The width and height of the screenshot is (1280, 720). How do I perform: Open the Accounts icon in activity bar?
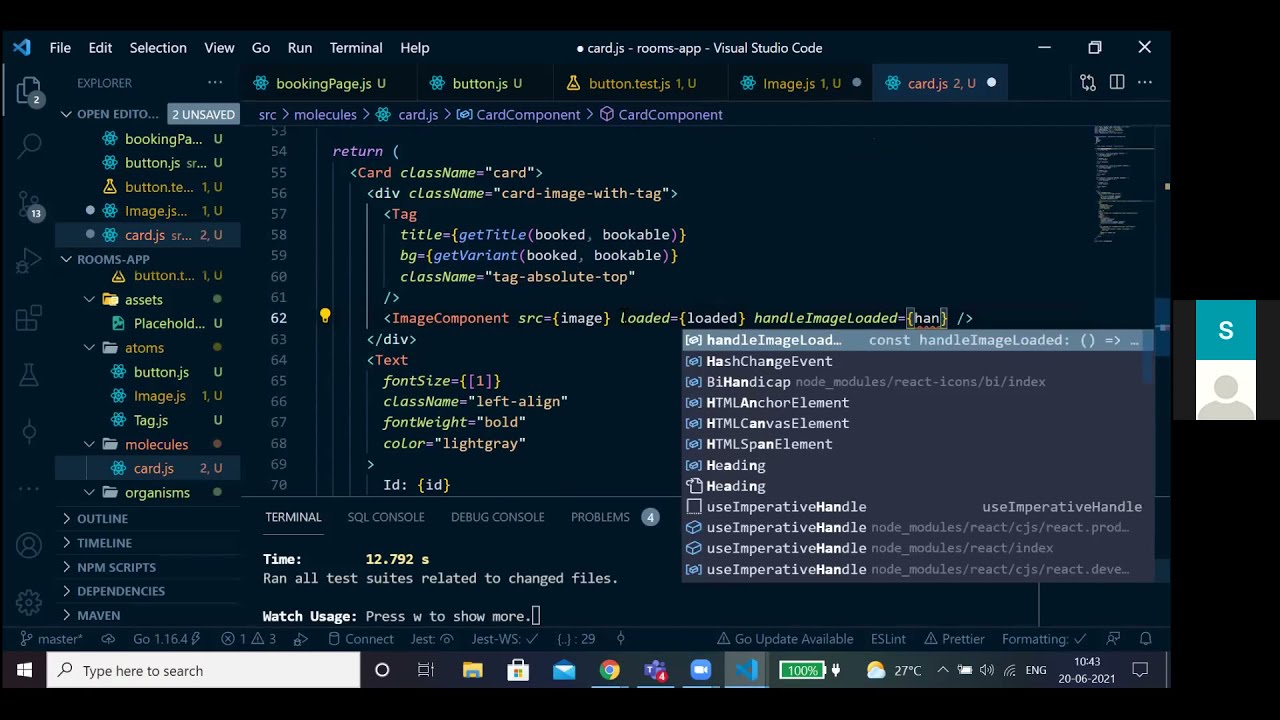click(29, 545)
